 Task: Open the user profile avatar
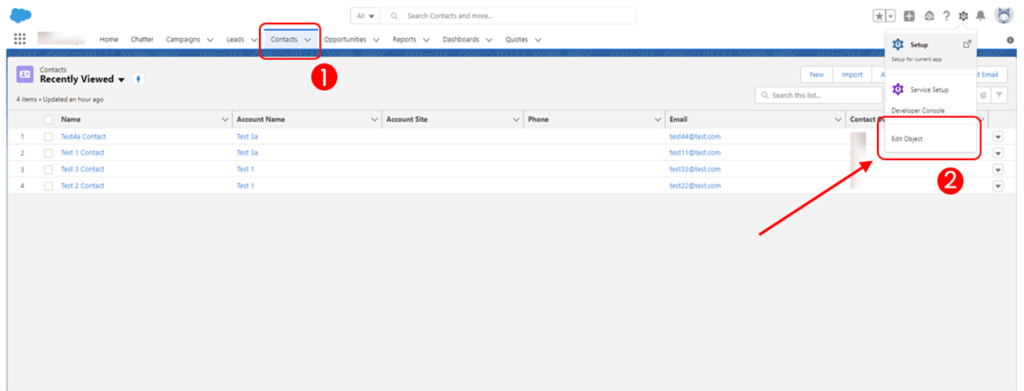click(x=1004, y=16)
